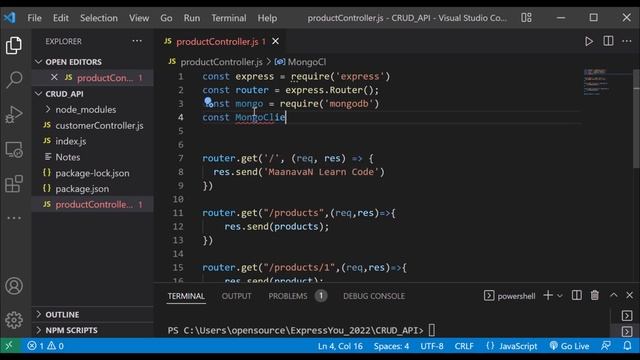Click MongoCl symbol in breadcrumb
The image size is (640, 360).
coord(307,62)
